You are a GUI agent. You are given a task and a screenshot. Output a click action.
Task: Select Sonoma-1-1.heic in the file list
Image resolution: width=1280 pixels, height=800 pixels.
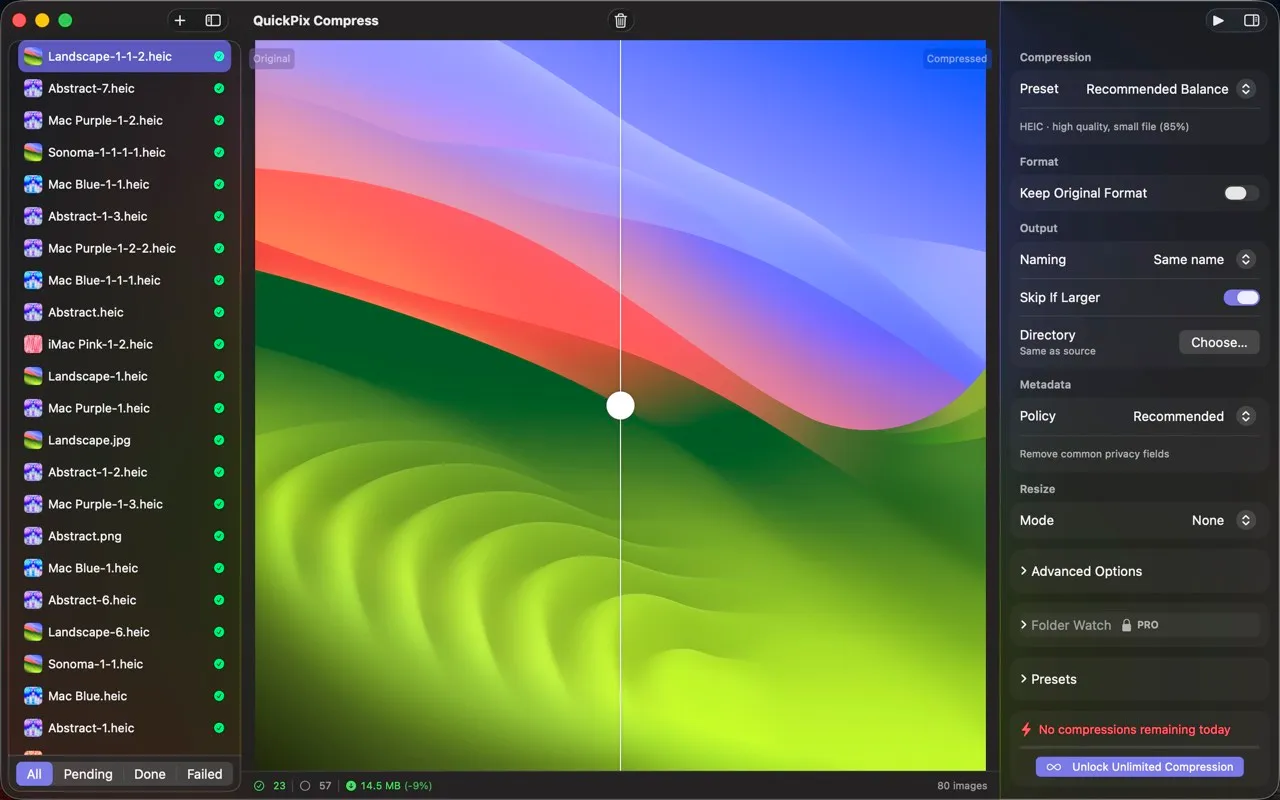pos(124,664)
